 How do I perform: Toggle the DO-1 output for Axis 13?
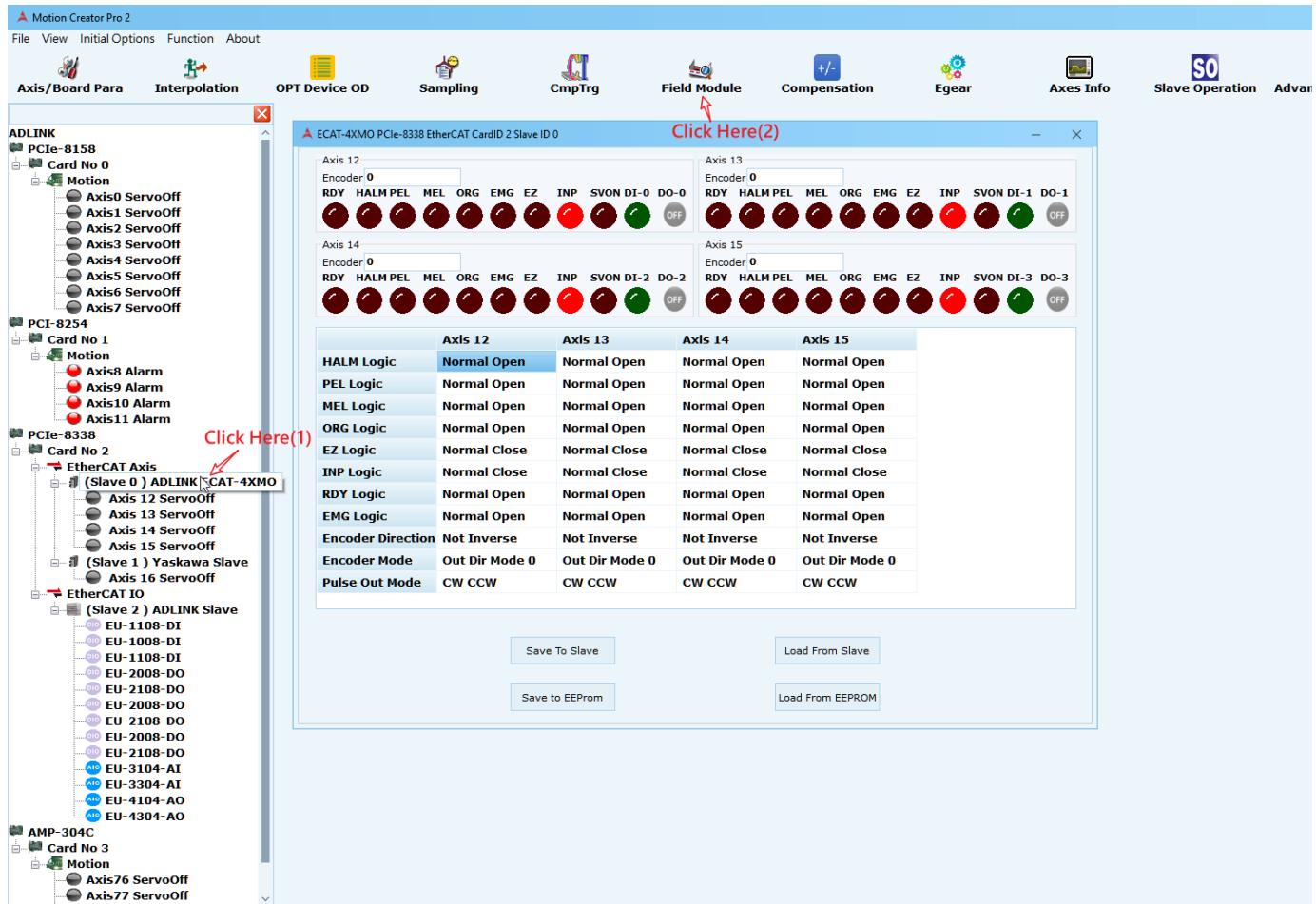click(x=1055, y=215)
